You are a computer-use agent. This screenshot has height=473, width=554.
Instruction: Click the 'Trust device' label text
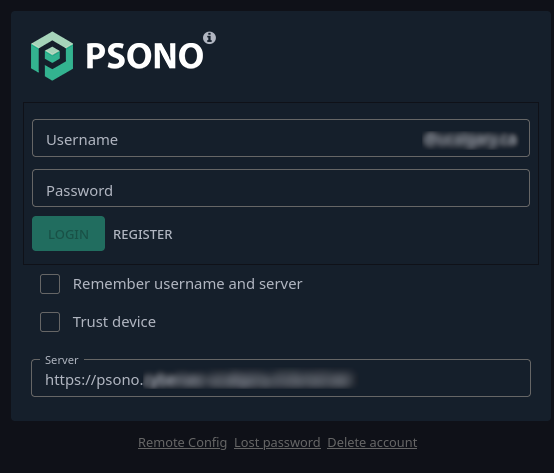point(114,322)
